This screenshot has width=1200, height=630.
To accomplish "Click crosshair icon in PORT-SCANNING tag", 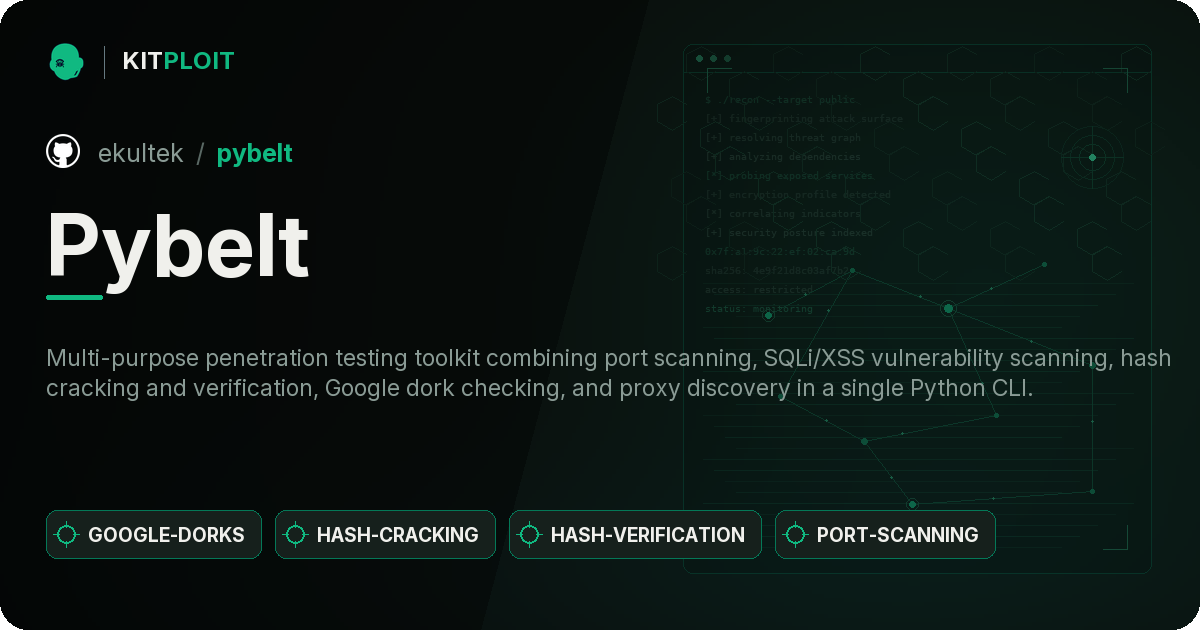I will pyautogui.click(x=796, y=535).
